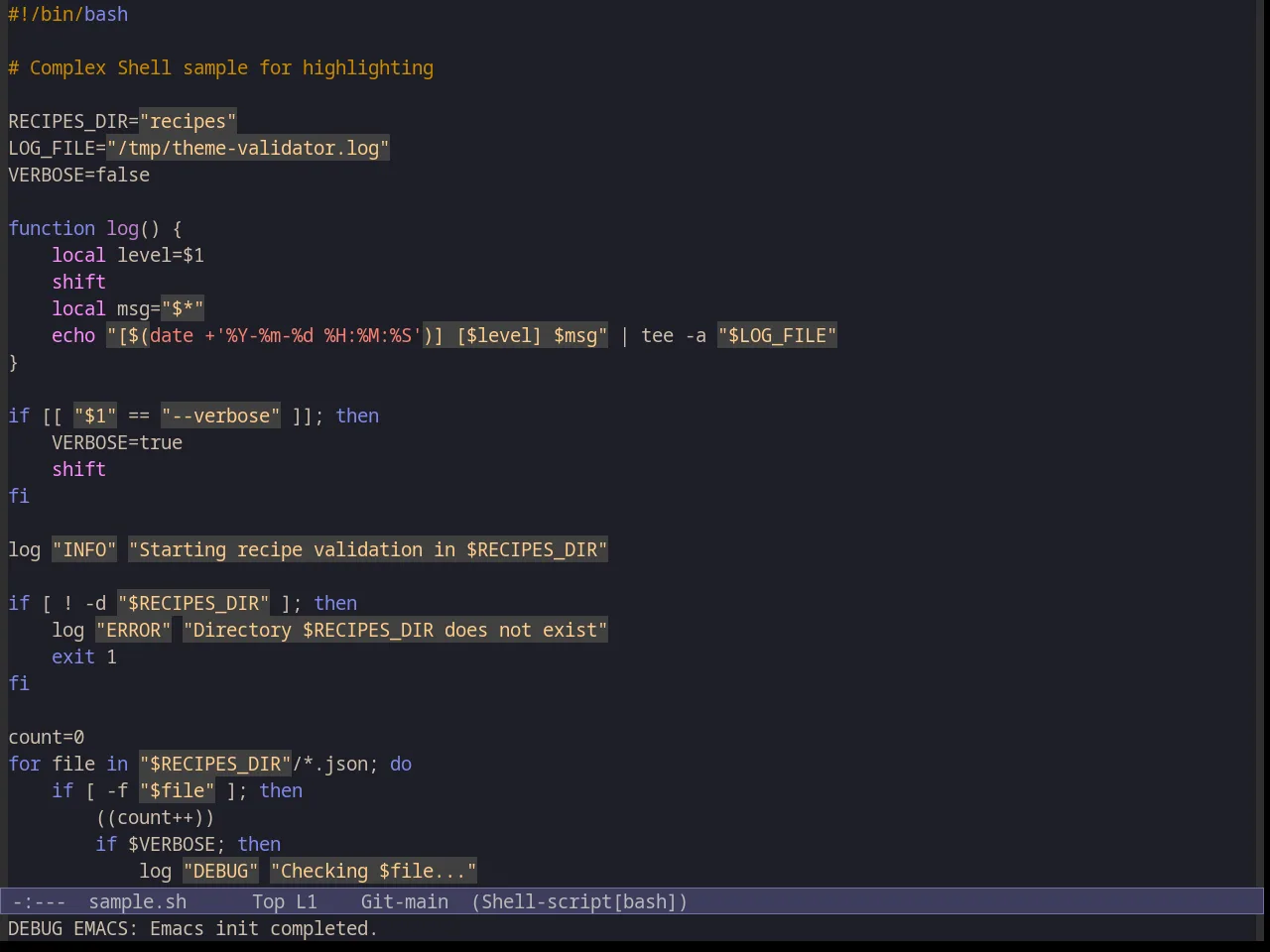This screenshot has width=1270, height=952.
Task: Click the Git-main version control indicator
Action: pyautogui.click(x=404, y=901)
